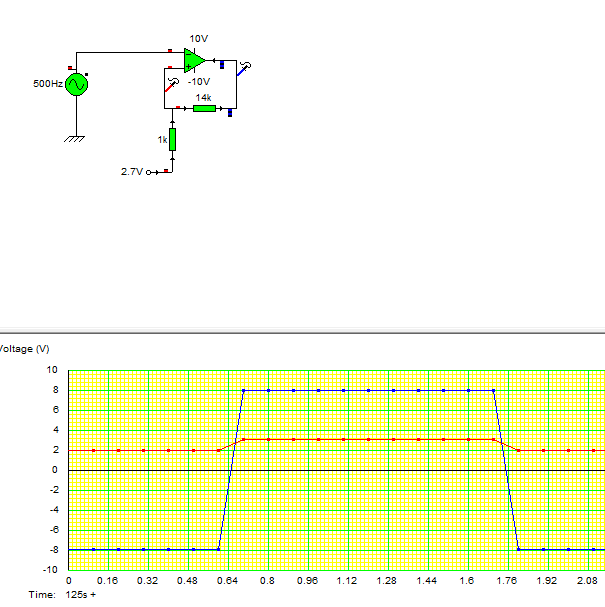The image size is (605, 607).
Task: Click the 0.64 time axis tick label
Action: tap(227, 581)
